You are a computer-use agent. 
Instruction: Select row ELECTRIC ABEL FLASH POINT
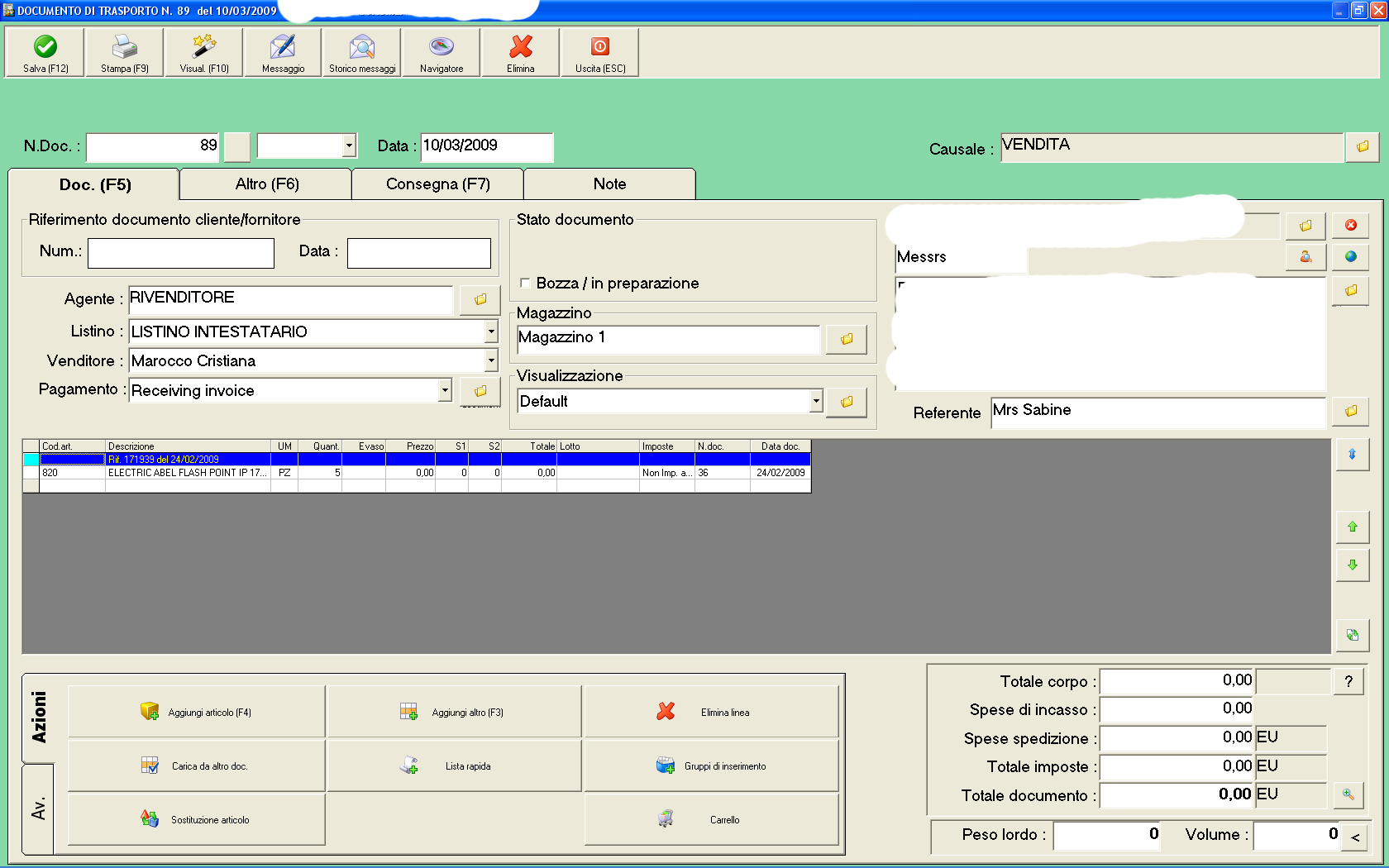click(x=417, y=473)
